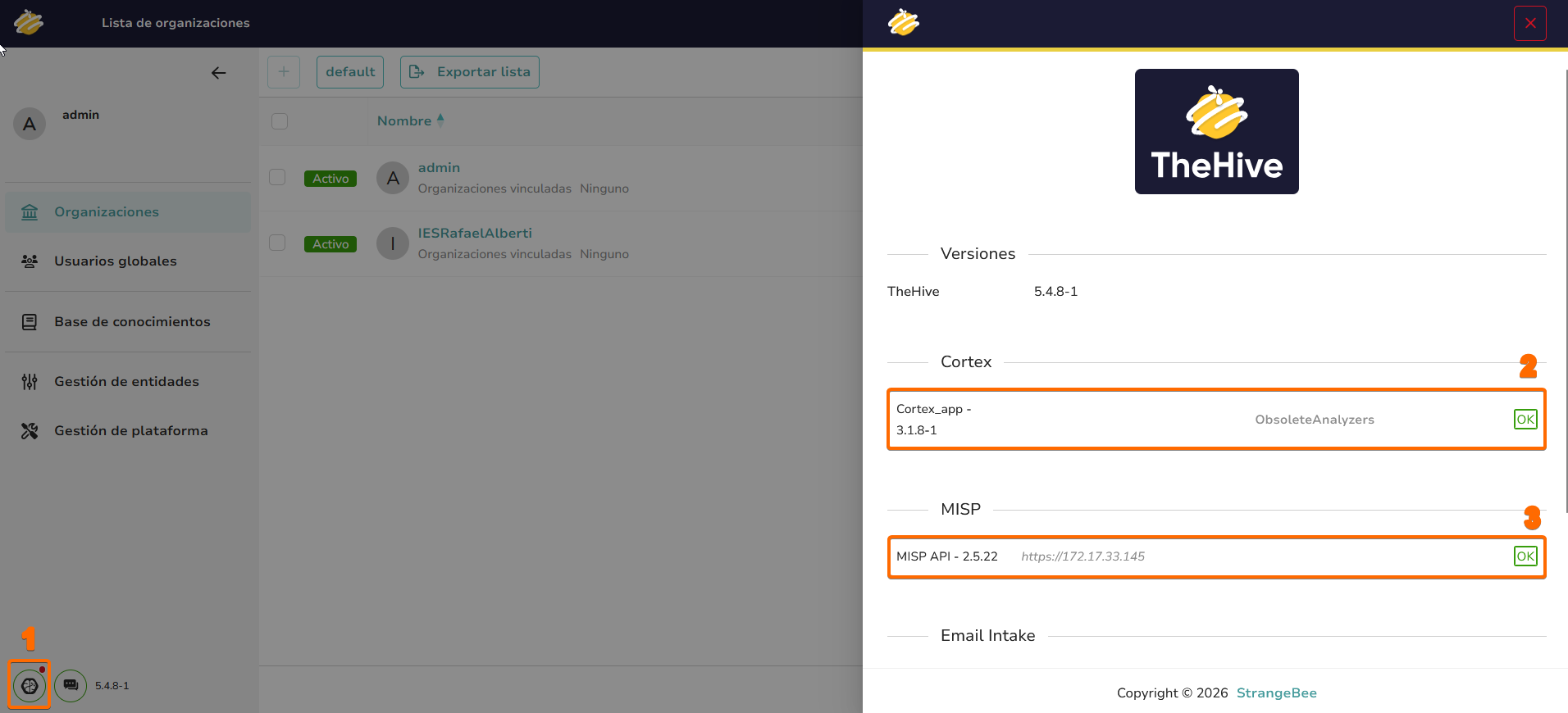1568x713 pixels.
Task: Click the Base de conocimientos book icon
Action: point(30,322)
